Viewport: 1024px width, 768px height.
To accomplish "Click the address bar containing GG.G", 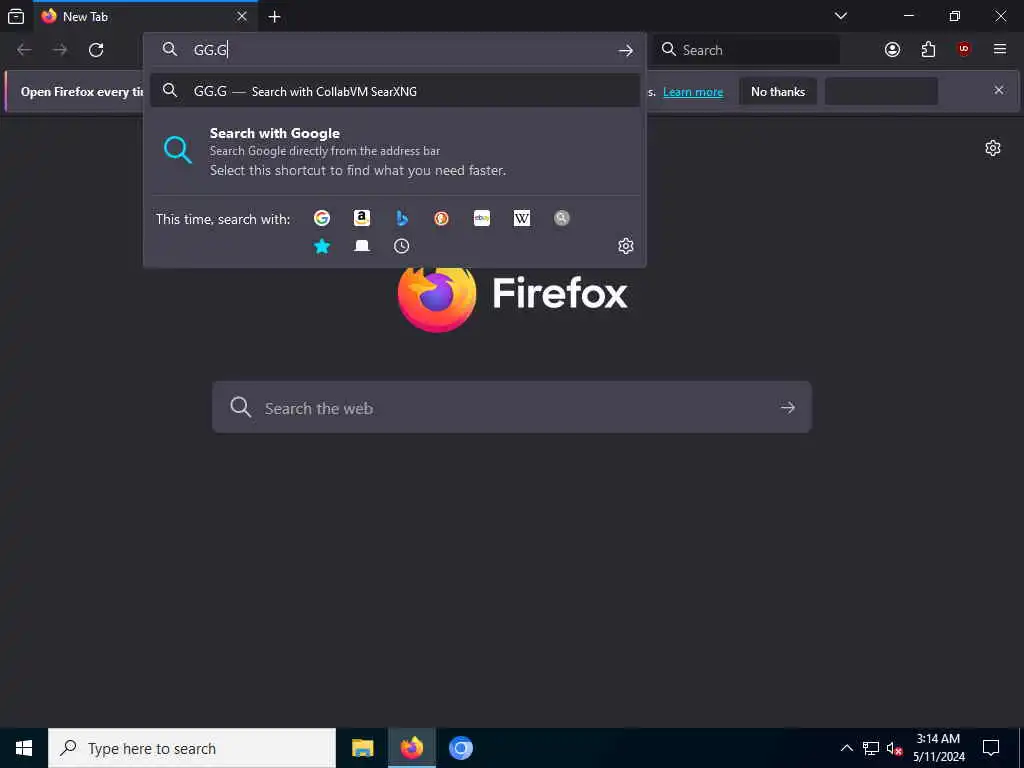I will (394, 50).
